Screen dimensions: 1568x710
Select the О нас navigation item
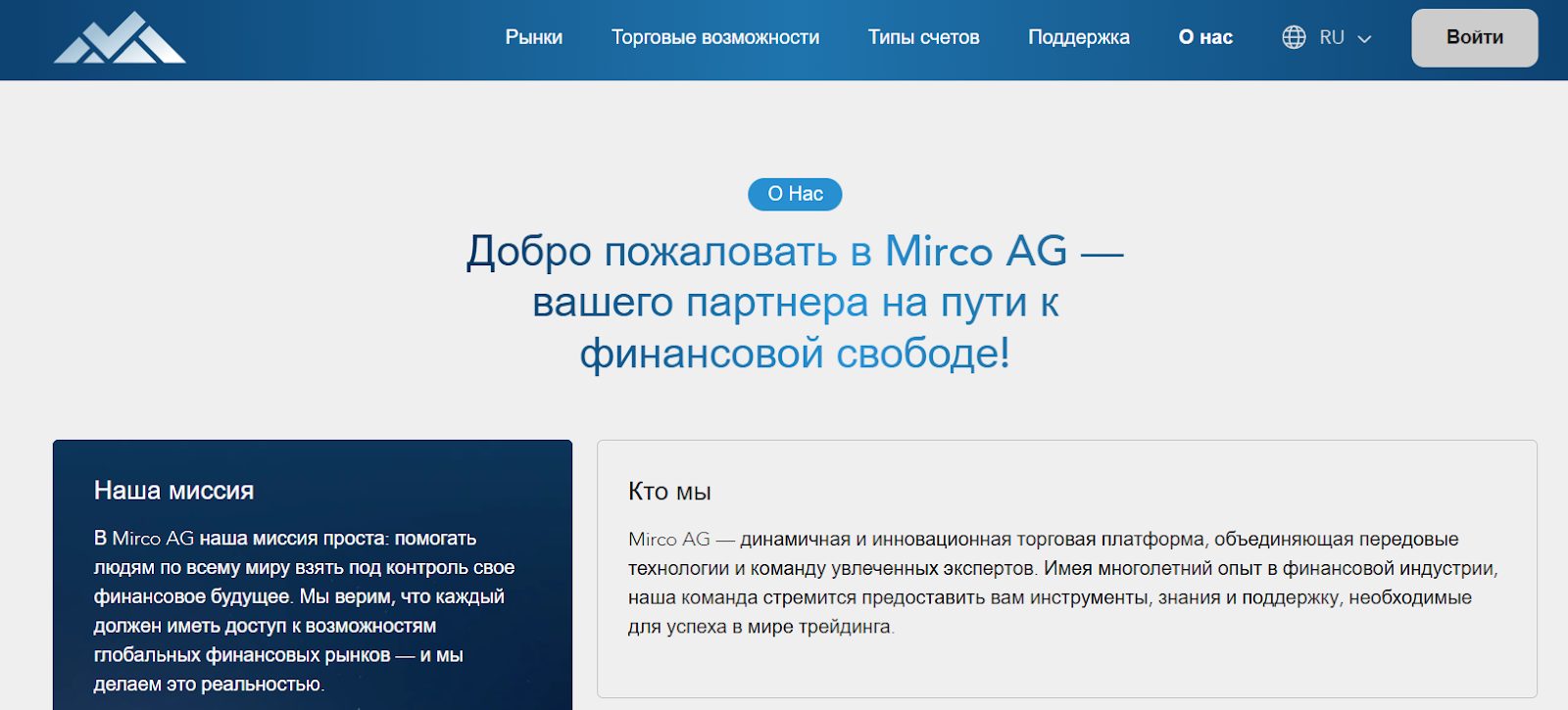(x=1204, y=37)
